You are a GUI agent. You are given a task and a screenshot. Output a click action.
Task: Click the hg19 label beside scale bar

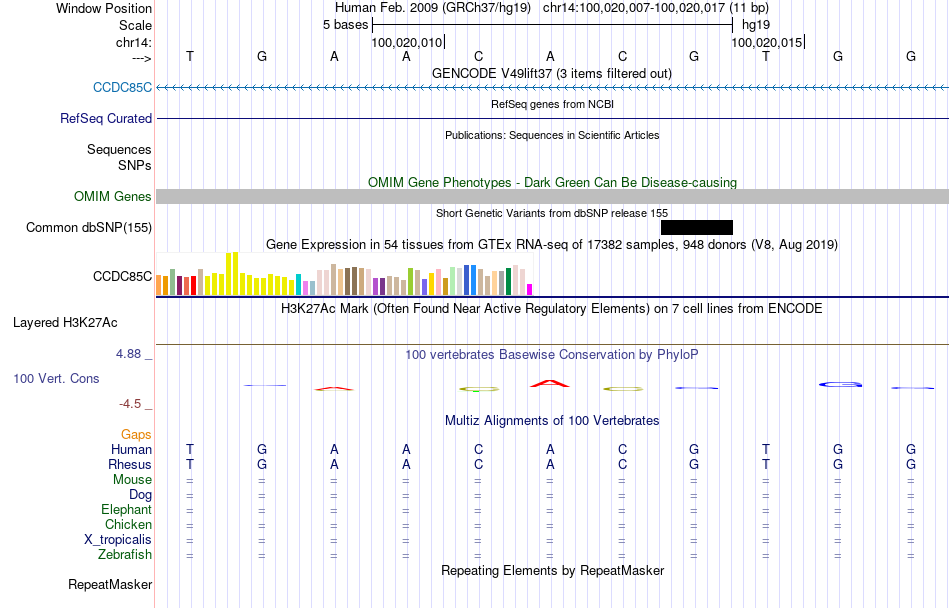[756, 25]
